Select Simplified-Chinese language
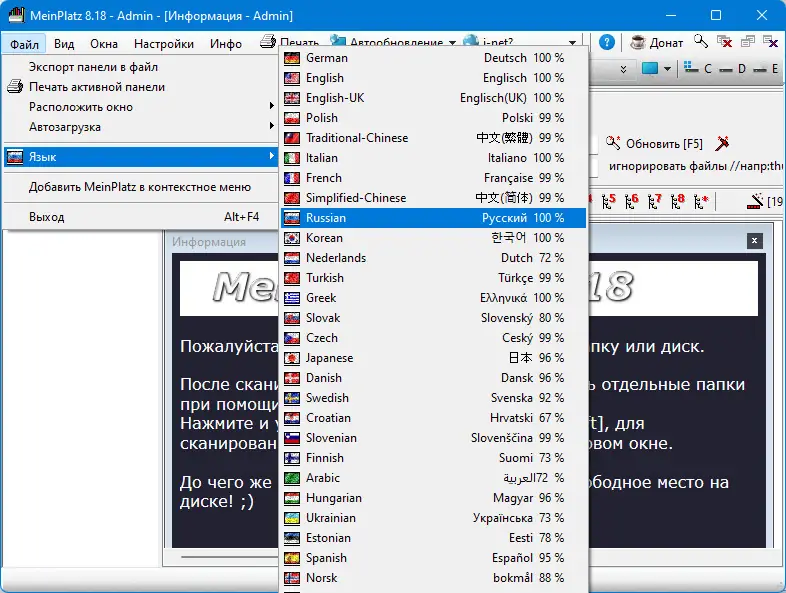Screen dimensions: 786x593 [433, 198]
